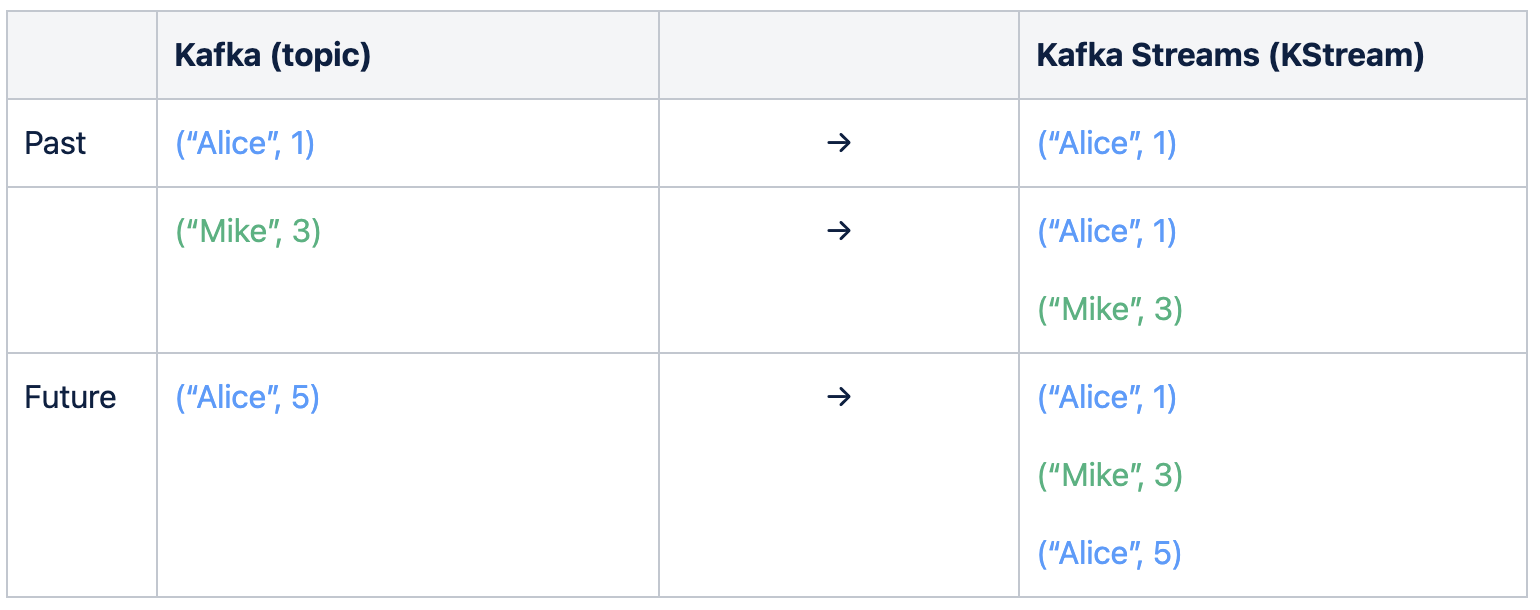This screenshot has height=610, width=1540.
Task: Click (“Mike”, 3) in the KStream Future row
Action: 1110,475
